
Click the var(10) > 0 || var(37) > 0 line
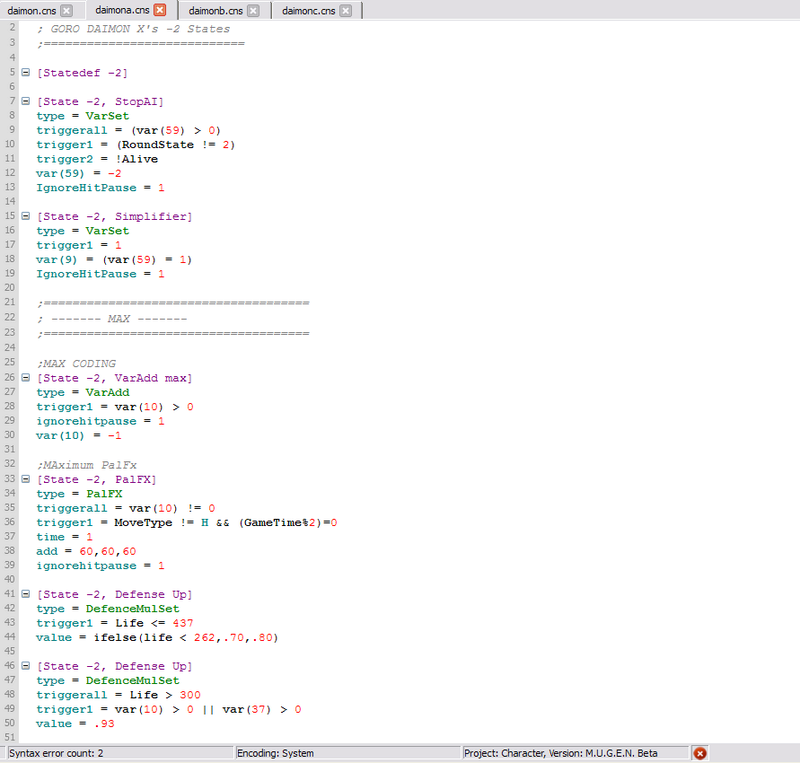[x=169, y=709]
